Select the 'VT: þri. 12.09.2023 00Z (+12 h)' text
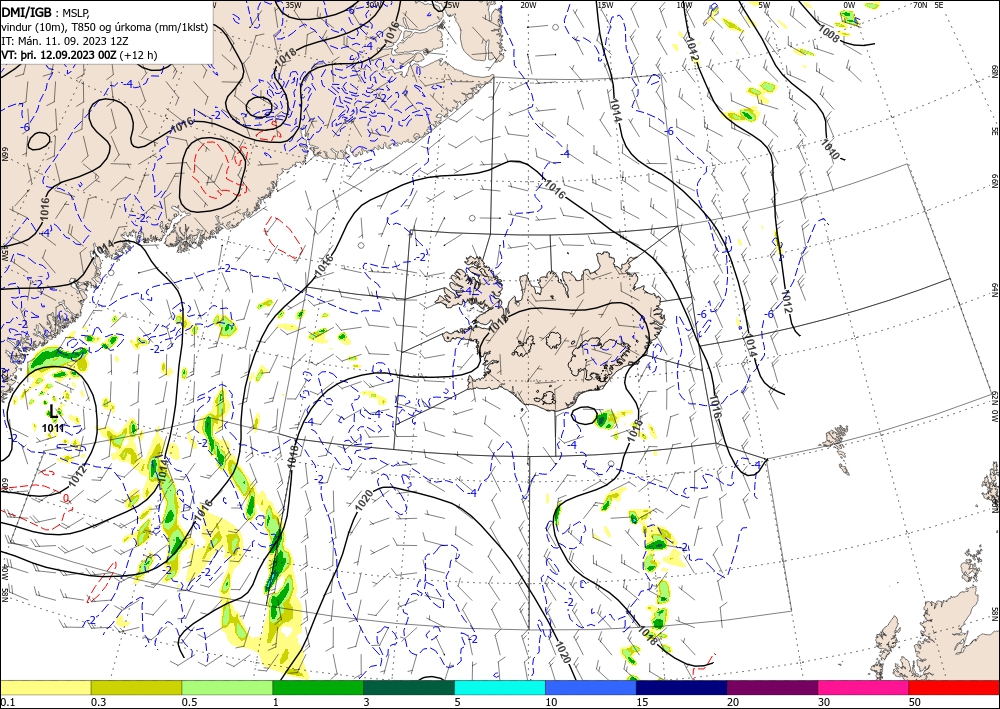Image resolution: width=1000 pixels, height=709 pixels. tap(79, 55)
